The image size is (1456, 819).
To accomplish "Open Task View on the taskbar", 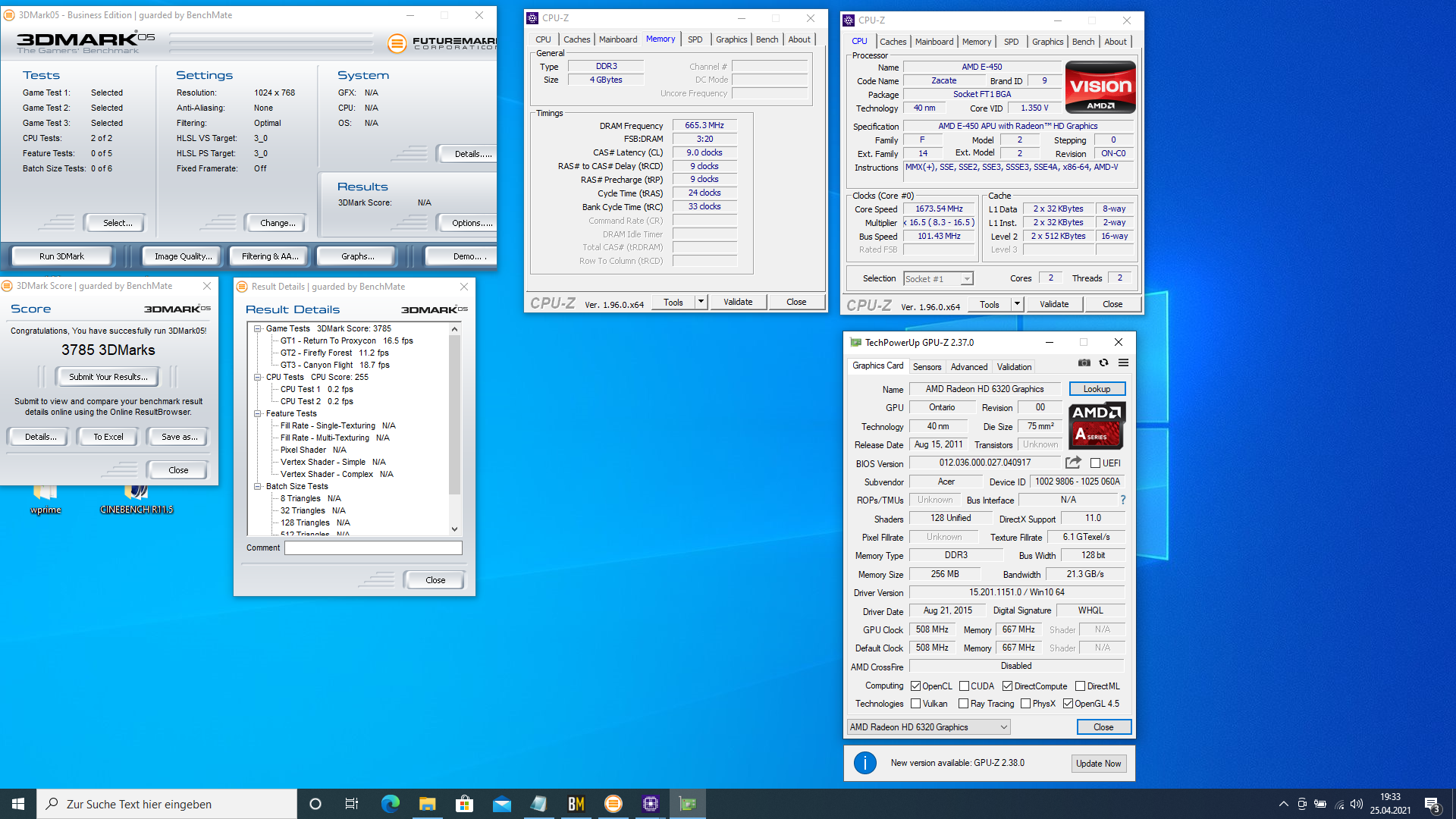I will coord(352,804).
